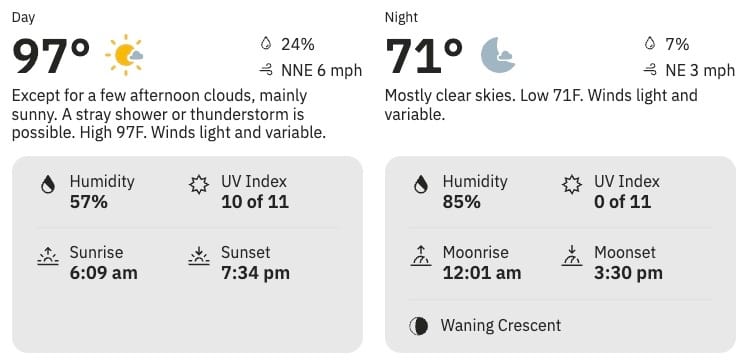Click the Waning Crescent label
The width and height of the screenshot is (750, 363).
[x=500, y=326]
